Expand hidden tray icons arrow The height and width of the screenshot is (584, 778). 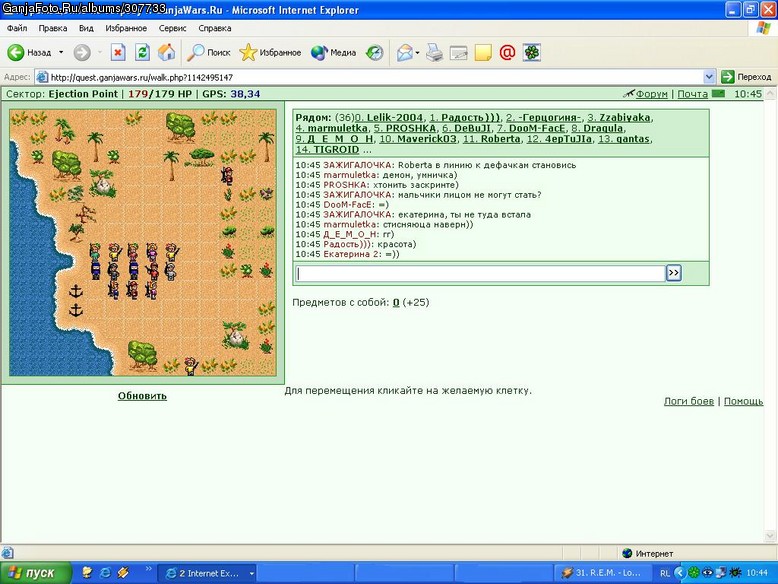click(x=679, y=573)
